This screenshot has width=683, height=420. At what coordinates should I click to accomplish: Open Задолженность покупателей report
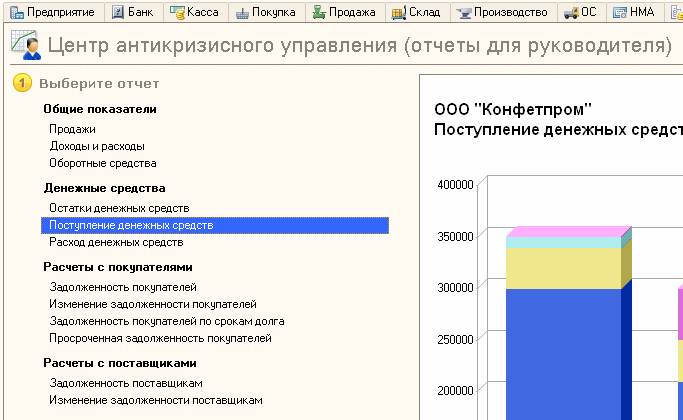point(123,287)
